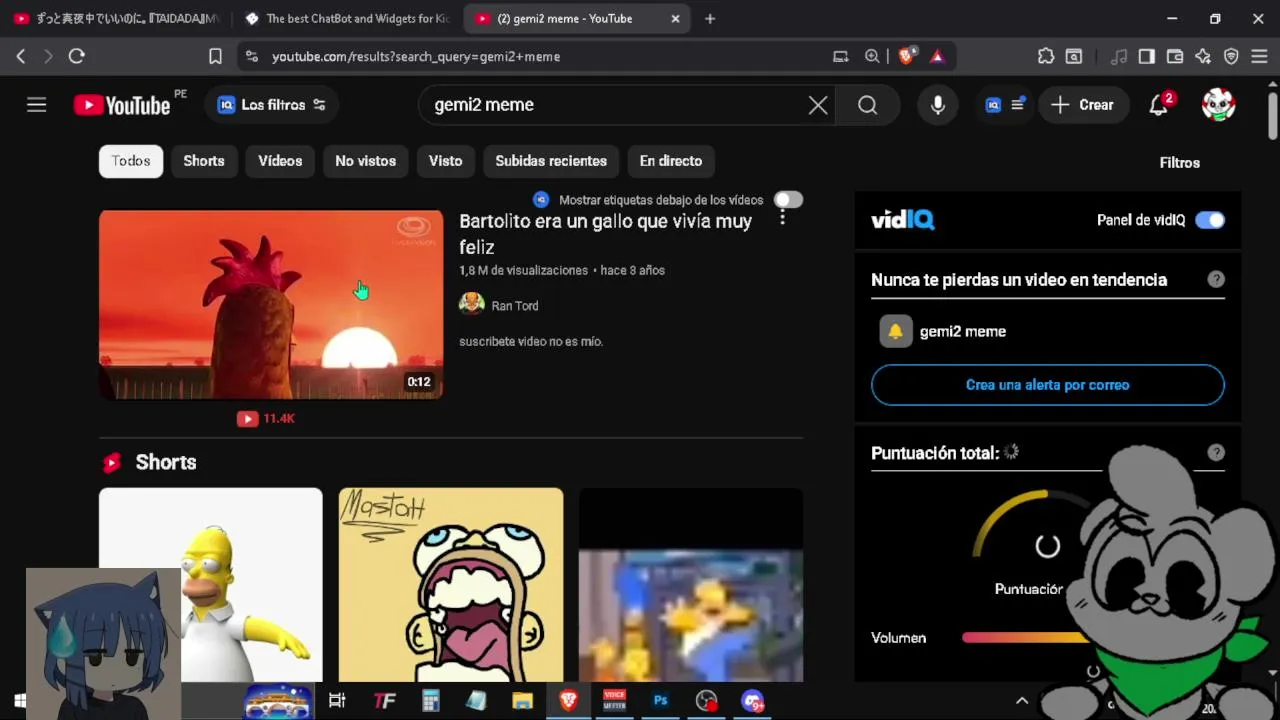Image resolution: width=1280 pixels, height=720 pixels.
Task: Select the Subidas recientes filter chip
Action: 551,161
